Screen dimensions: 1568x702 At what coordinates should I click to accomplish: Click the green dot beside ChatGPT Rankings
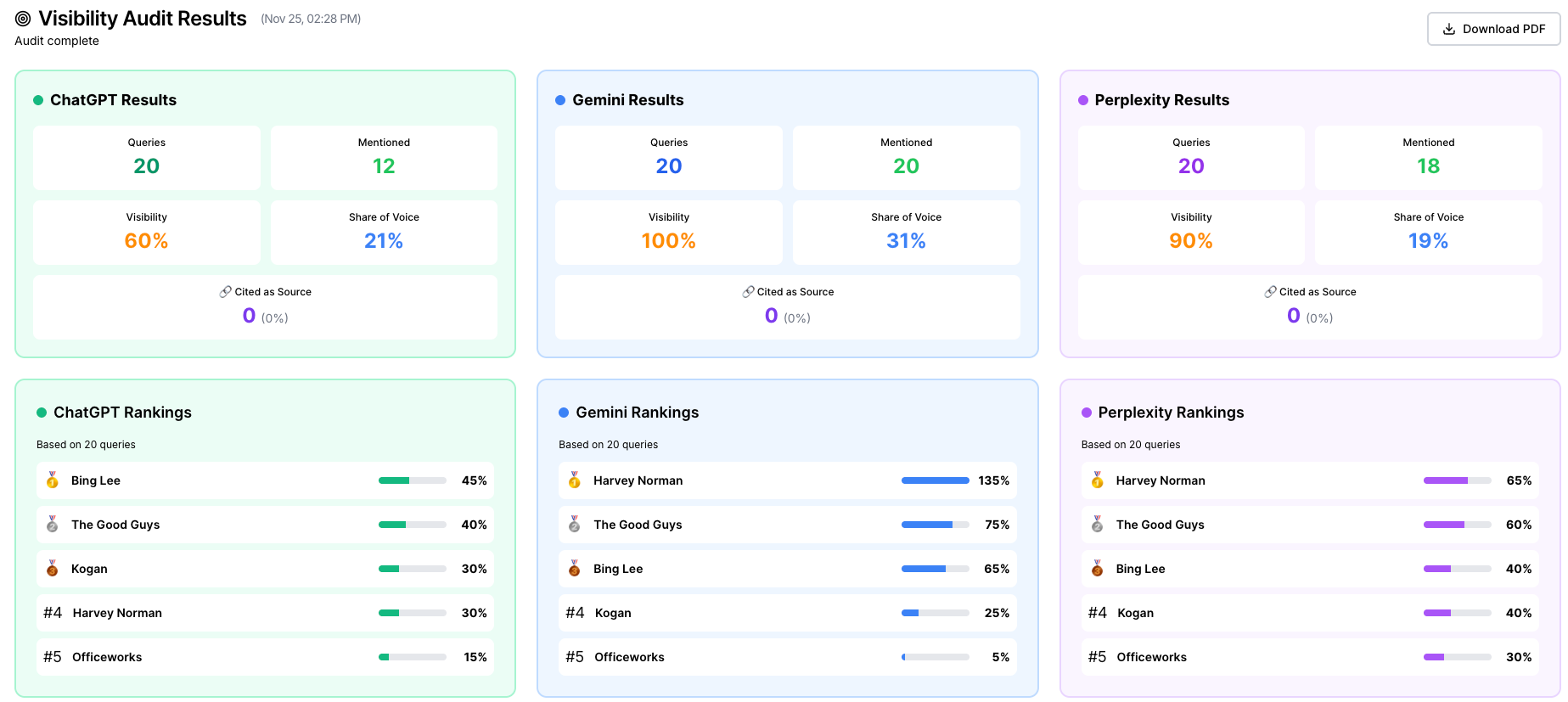42,413
